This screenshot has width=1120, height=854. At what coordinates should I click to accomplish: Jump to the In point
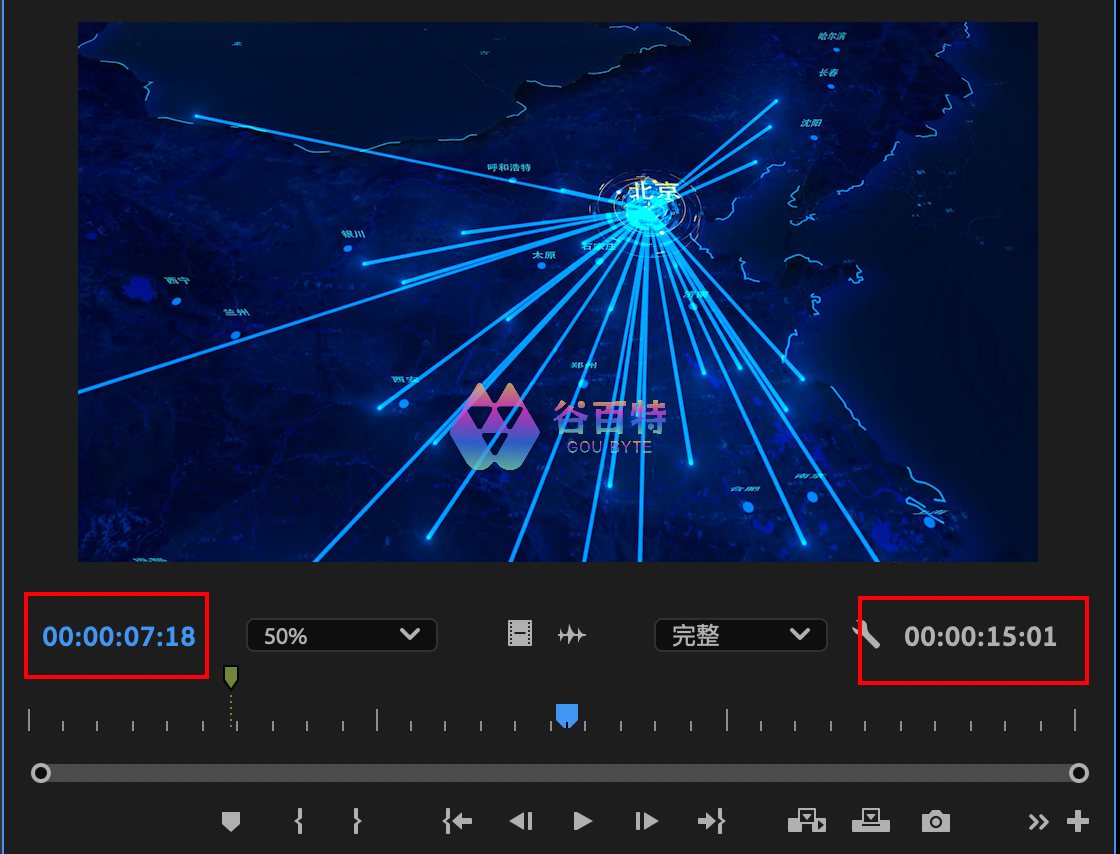click(x=457, y=821)
